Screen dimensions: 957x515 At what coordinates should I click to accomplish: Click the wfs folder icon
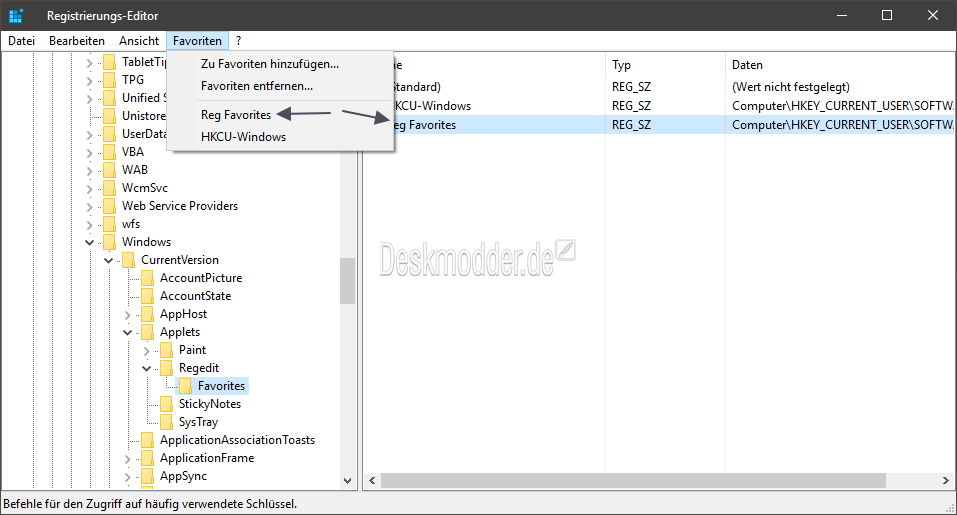[109, 224]
